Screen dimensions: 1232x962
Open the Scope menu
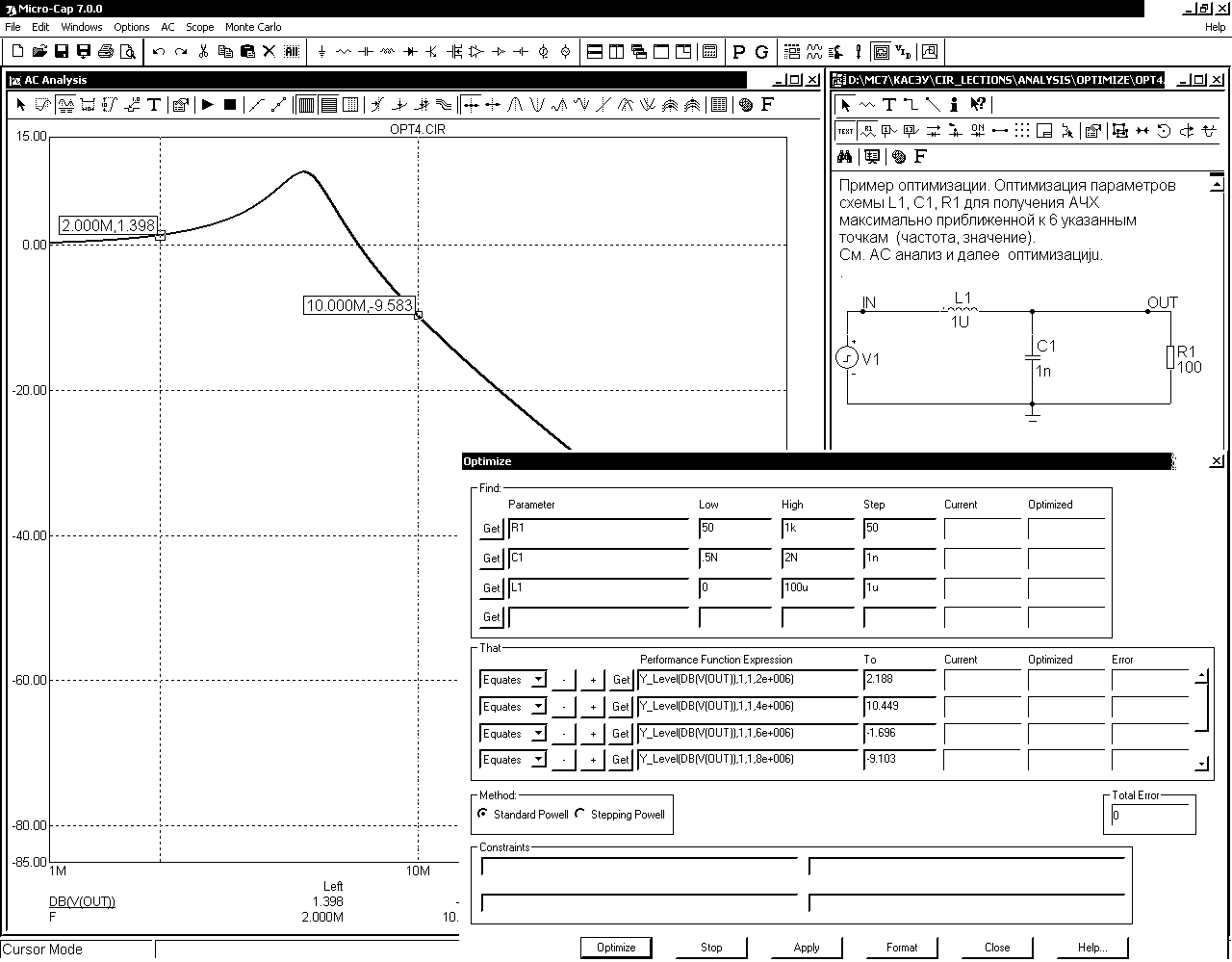(x=200, y=27)
